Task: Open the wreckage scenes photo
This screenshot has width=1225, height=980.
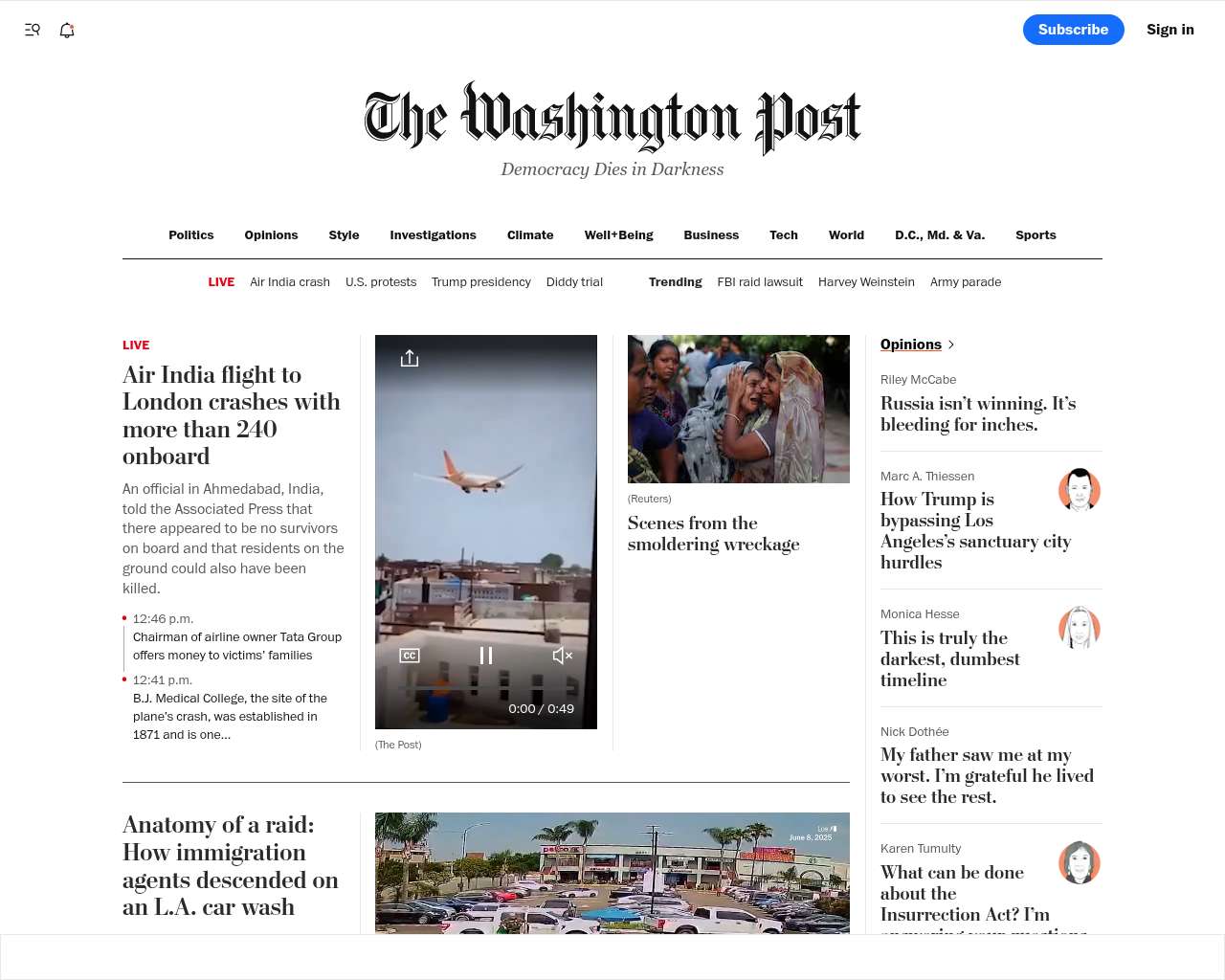Action: [x=739, y=409]
